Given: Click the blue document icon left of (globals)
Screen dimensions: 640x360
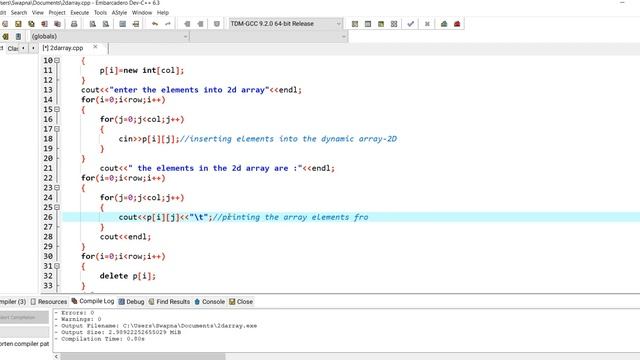Looking at the screenshot, I should (x=18, y=36).
